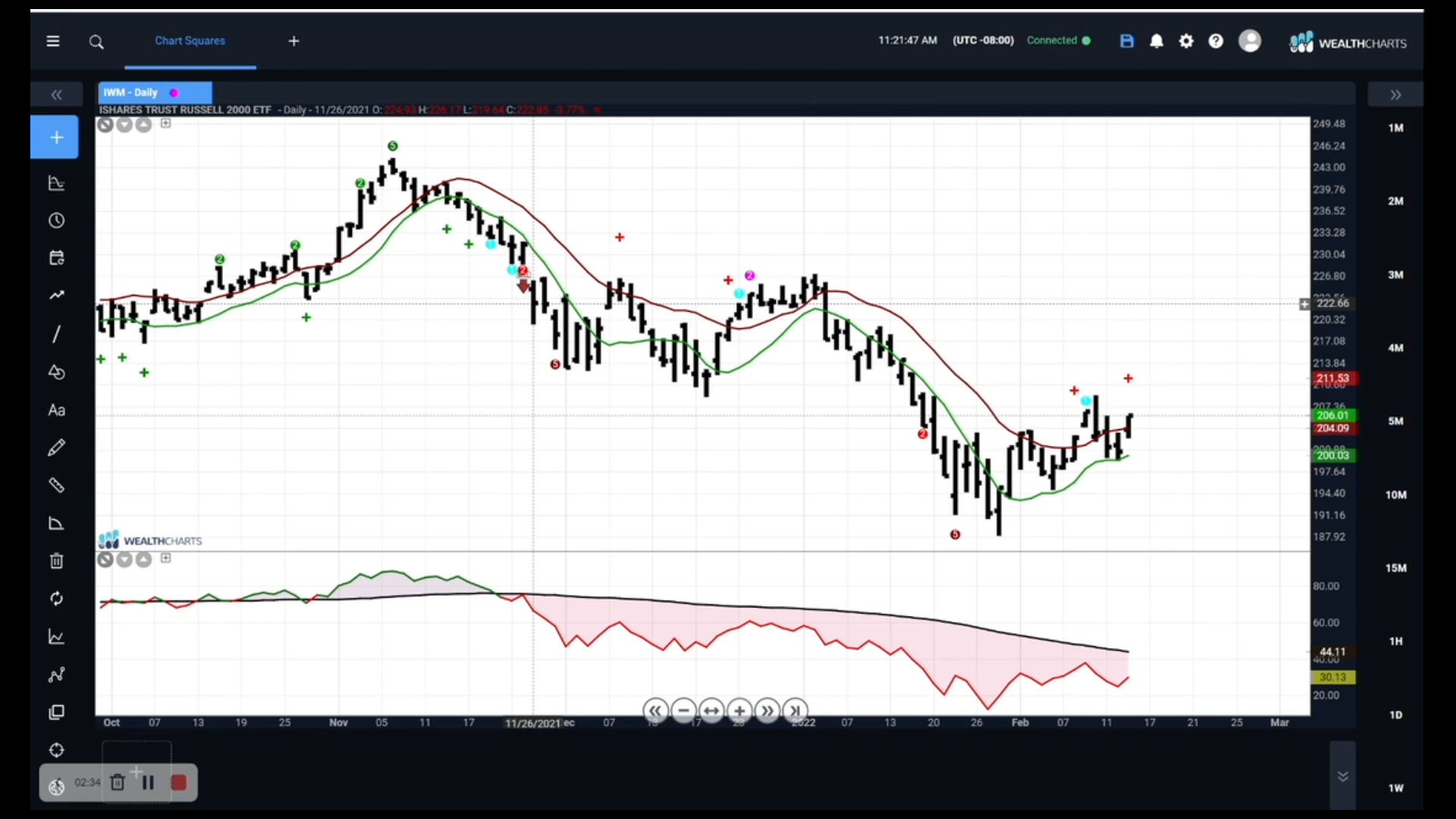The image size is (1456, 819).
Task: Select the 3M timeframe
Action: (x=1395, y=275)
